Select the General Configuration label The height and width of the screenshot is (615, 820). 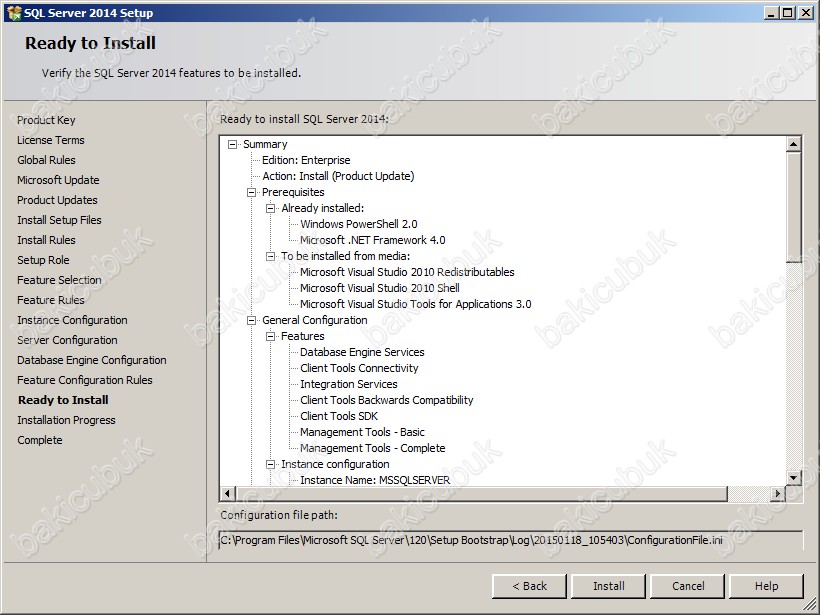(x=314, y=320)
